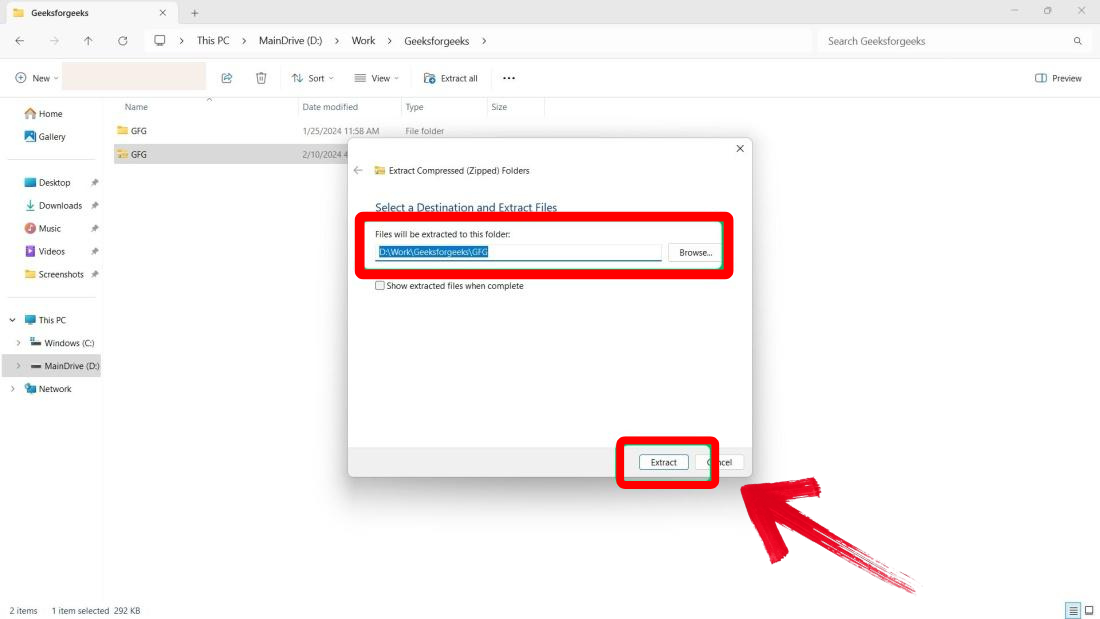
Task: Click the Share icon in the toolbar
Action: pos(227,78)
